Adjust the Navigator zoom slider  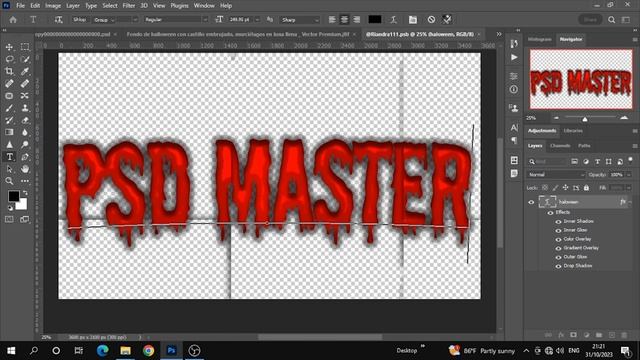click(585, 119)
